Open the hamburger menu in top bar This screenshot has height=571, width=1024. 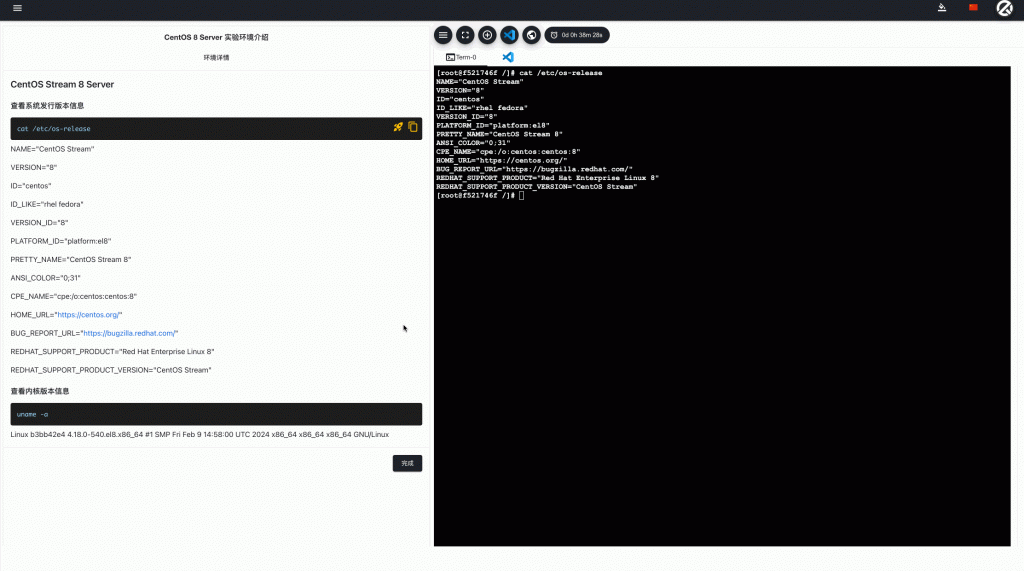tap(18, 8)
